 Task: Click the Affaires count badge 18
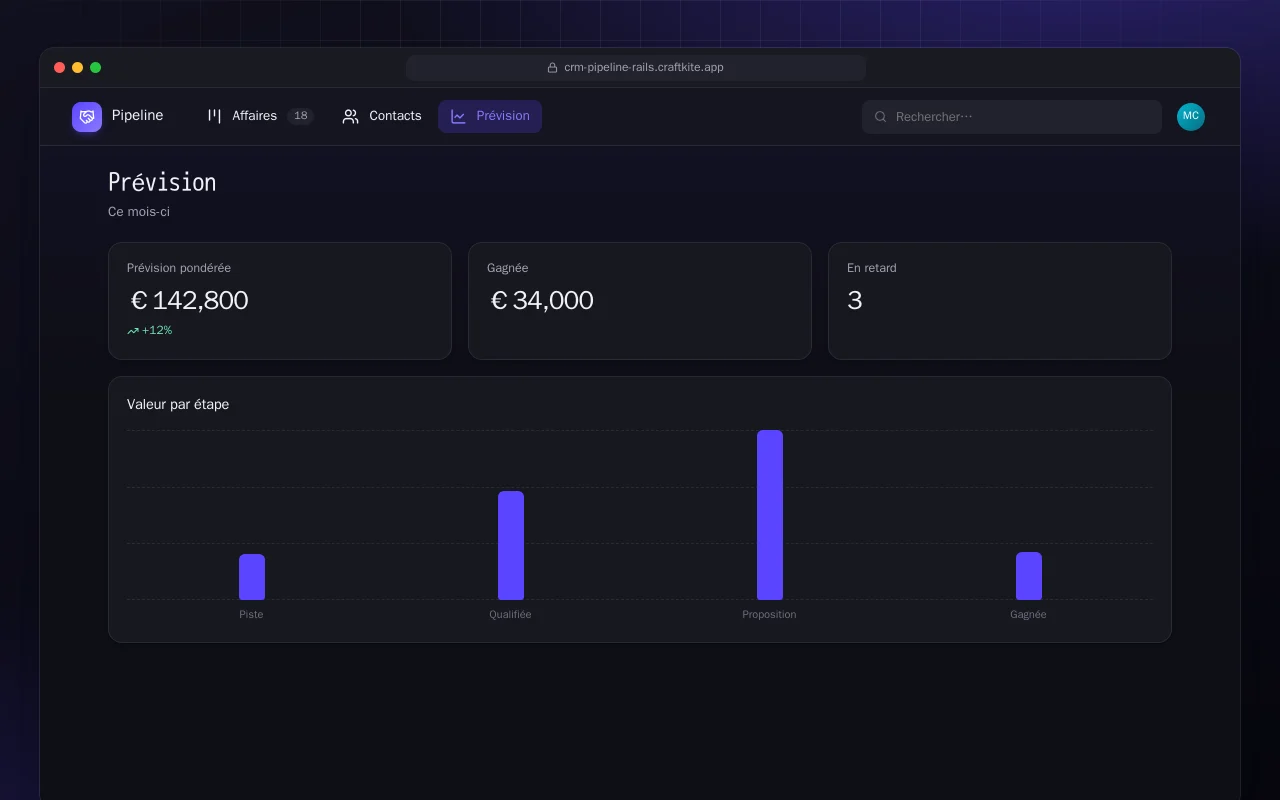pos(300,116)
